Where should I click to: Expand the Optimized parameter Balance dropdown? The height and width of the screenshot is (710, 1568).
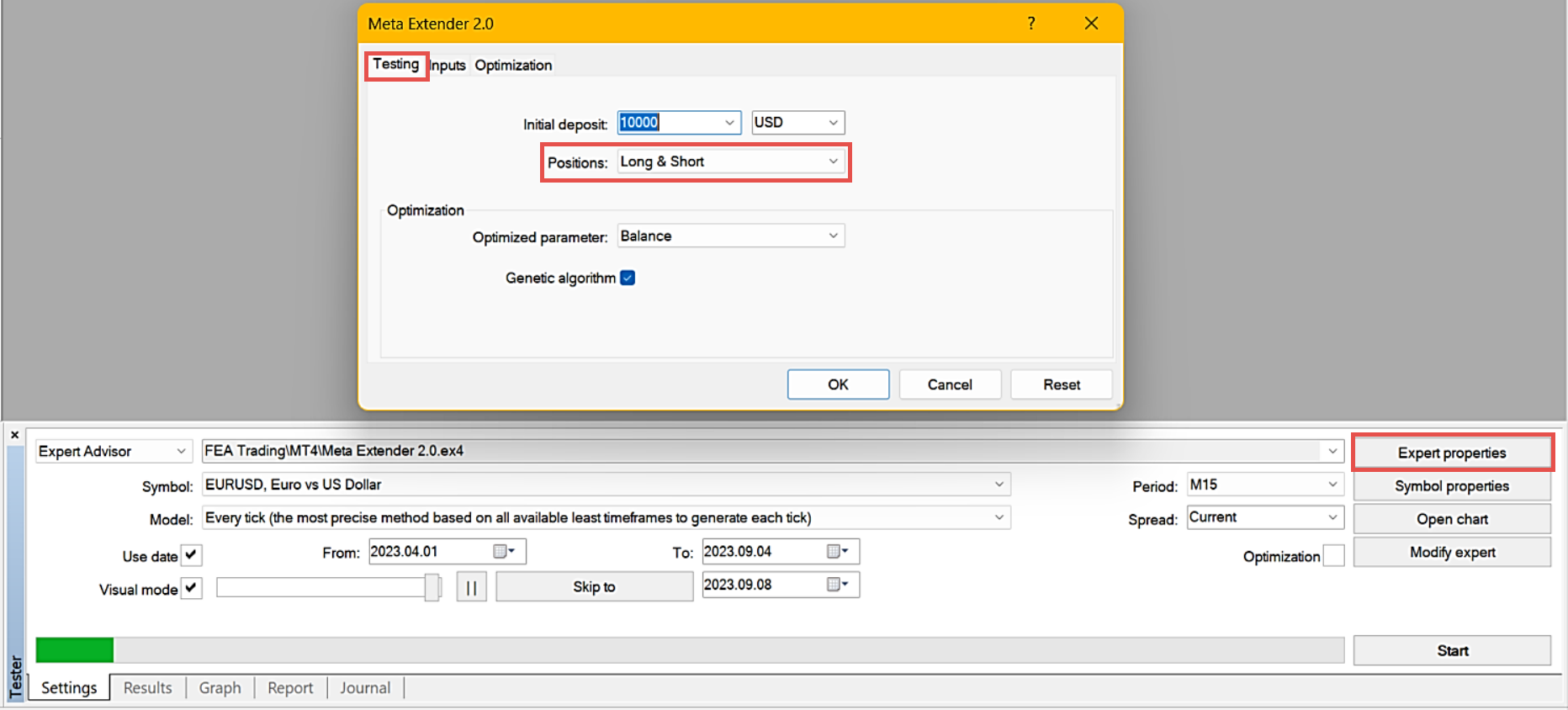click(833, 236)
